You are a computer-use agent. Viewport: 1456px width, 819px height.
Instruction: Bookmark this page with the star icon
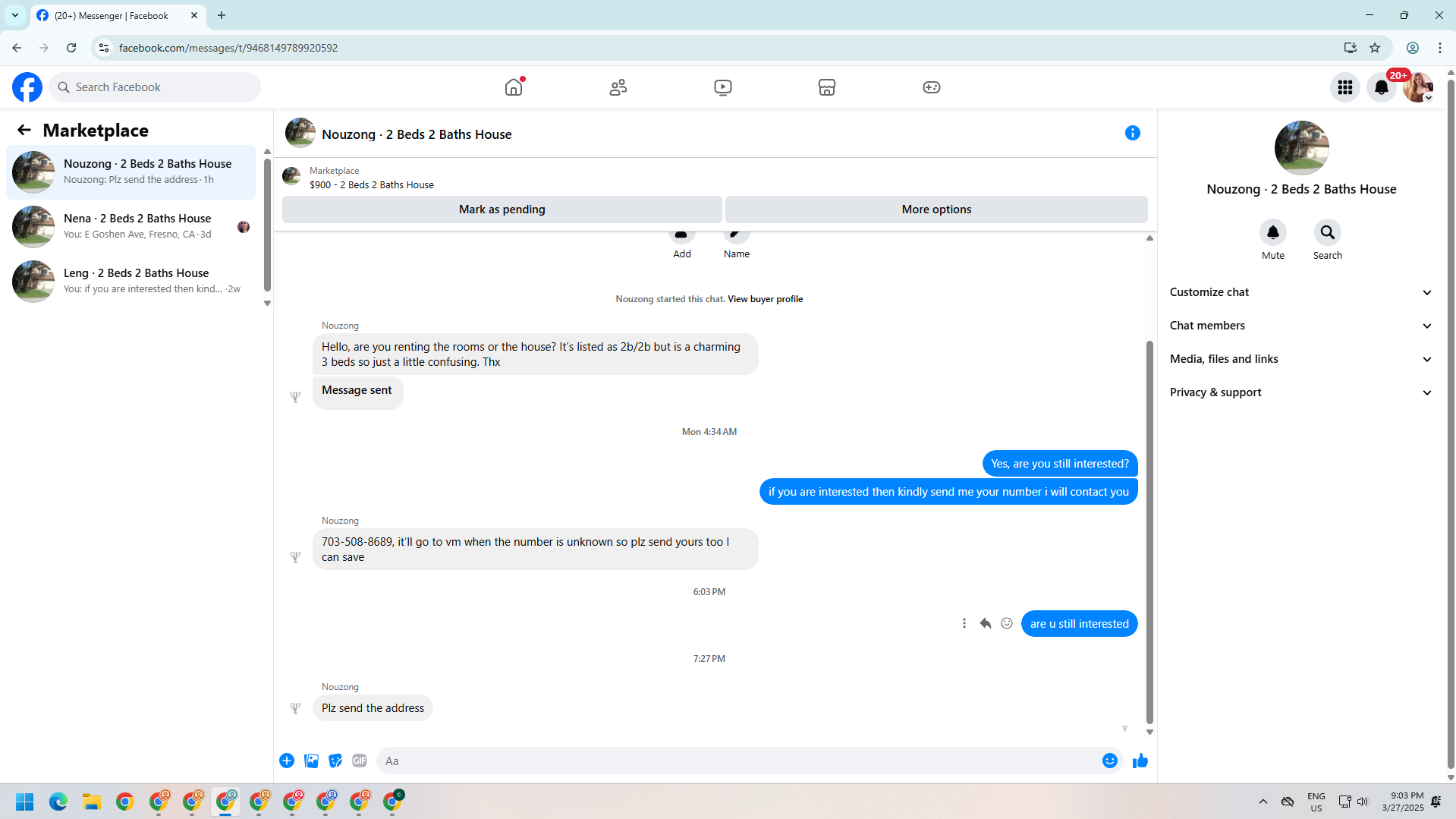click(1375, 48)
